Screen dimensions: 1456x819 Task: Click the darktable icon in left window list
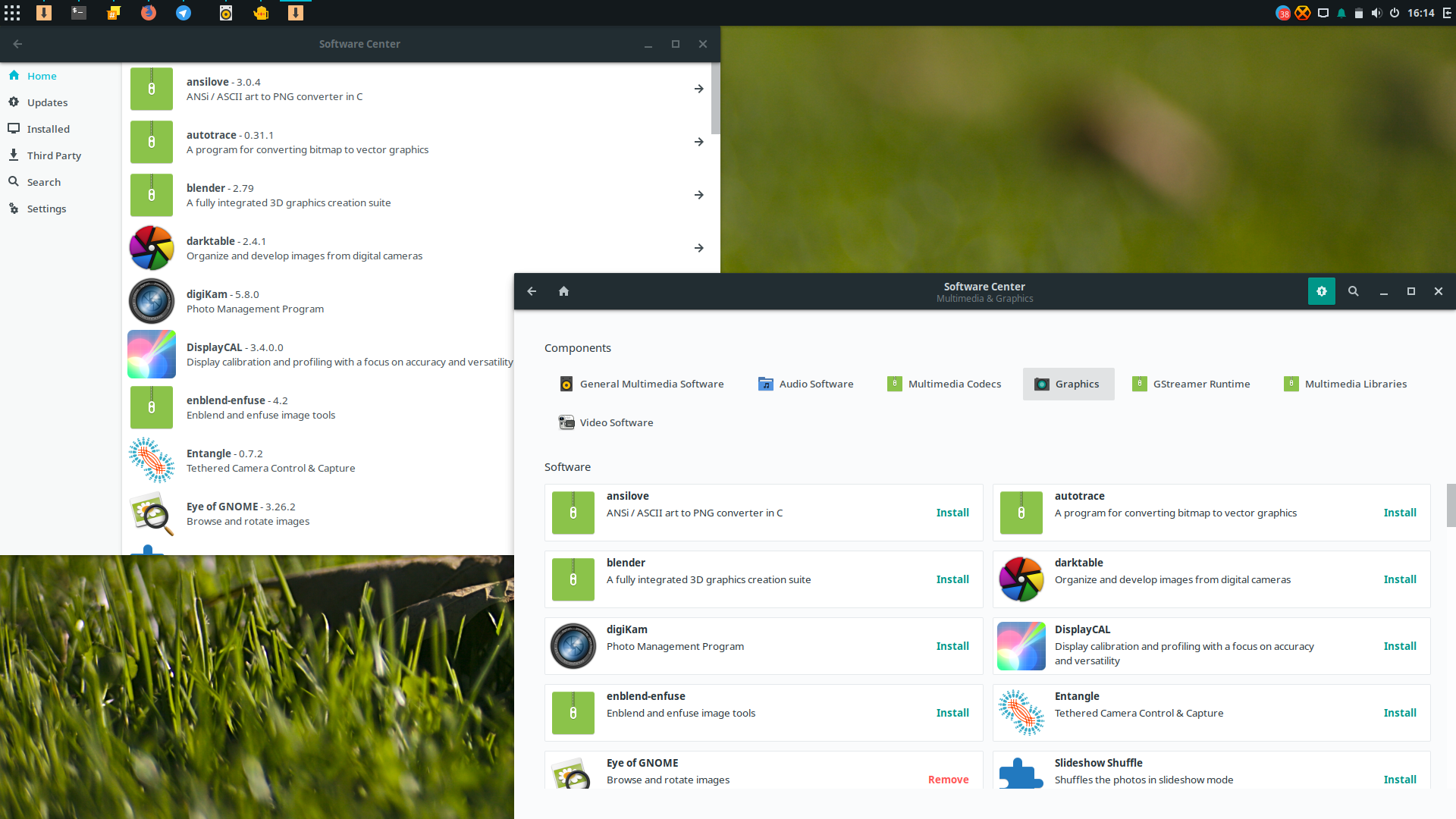[x=152, y=248]
